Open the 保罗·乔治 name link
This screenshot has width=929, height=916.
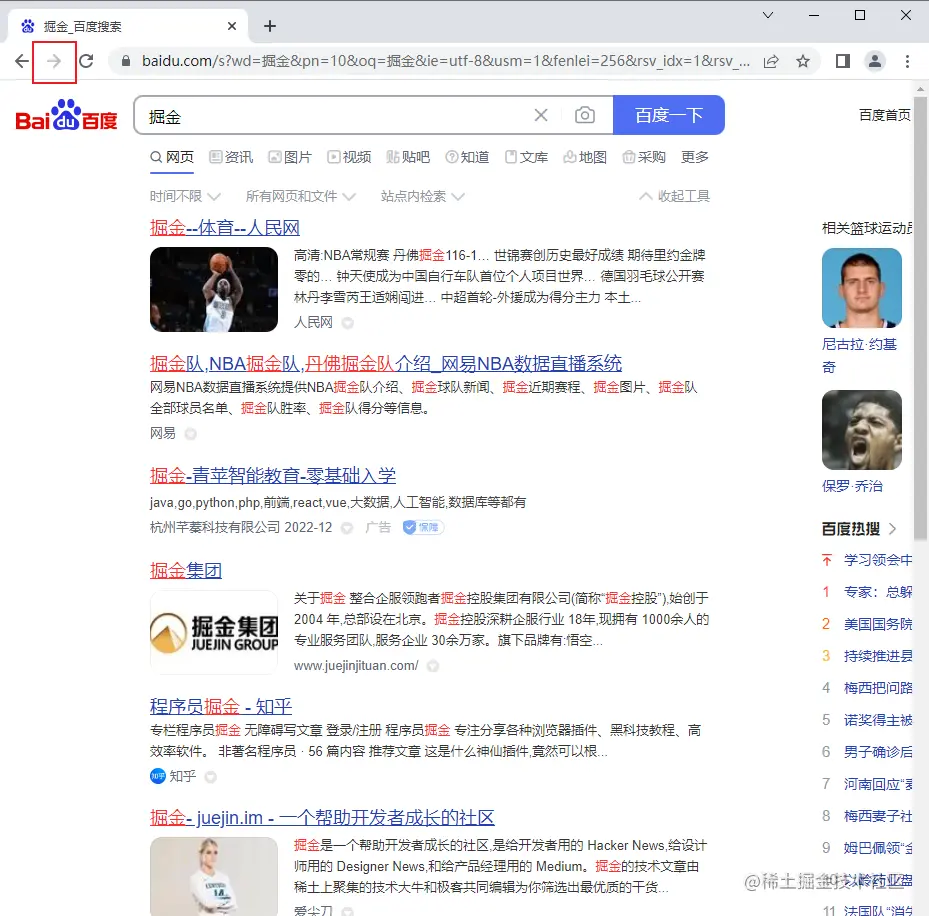pyautogui.click(x=852, y=486)
